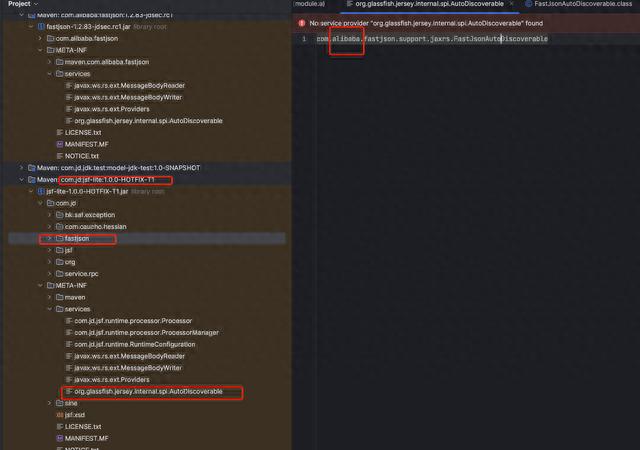The image size is (640, 450).
Task: Expand the service.rpc package
Action: (49, 274)
